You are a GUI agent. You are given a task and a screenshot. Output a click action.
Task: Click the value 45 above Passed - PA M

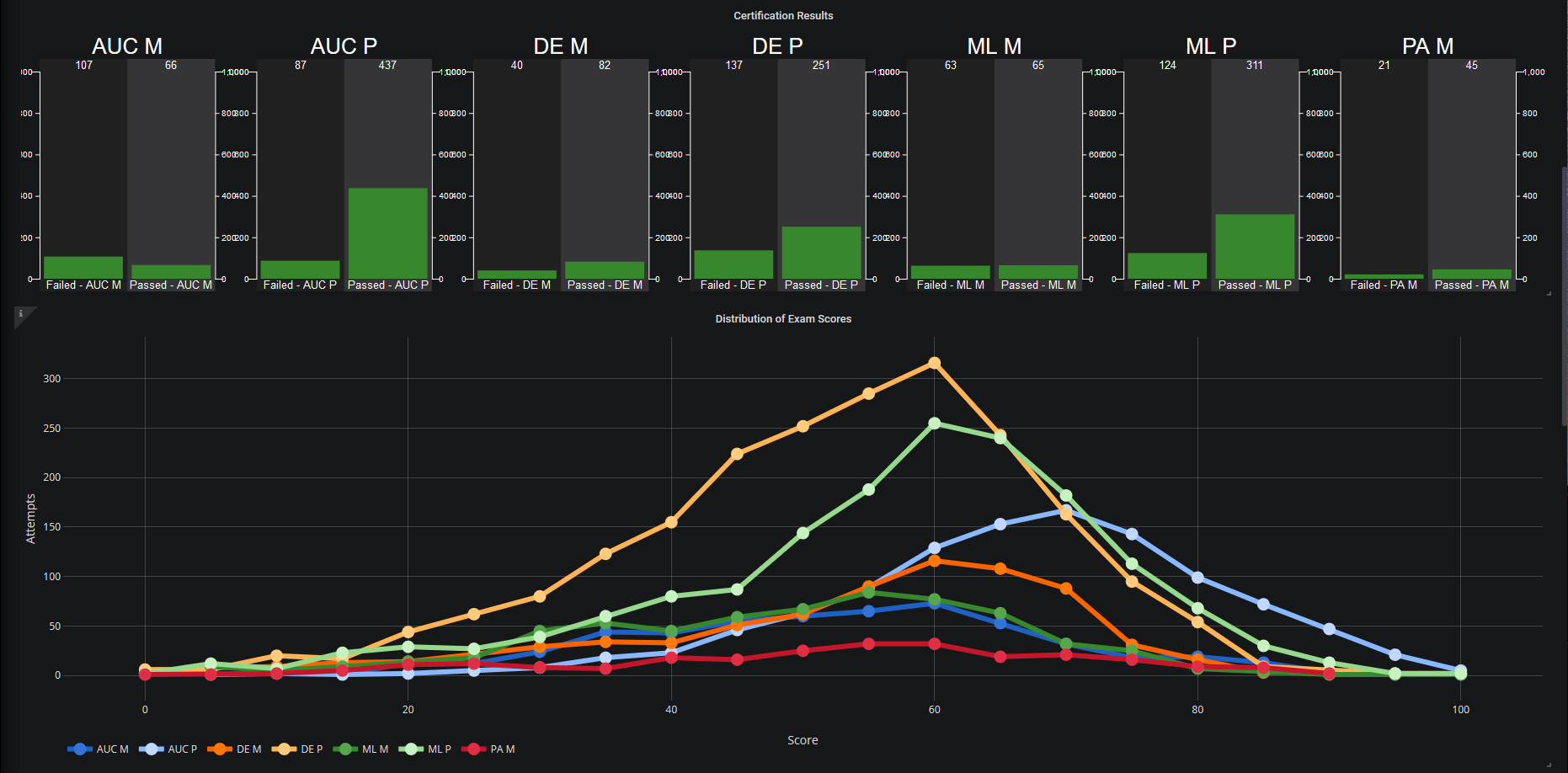tap(1472, 65)
